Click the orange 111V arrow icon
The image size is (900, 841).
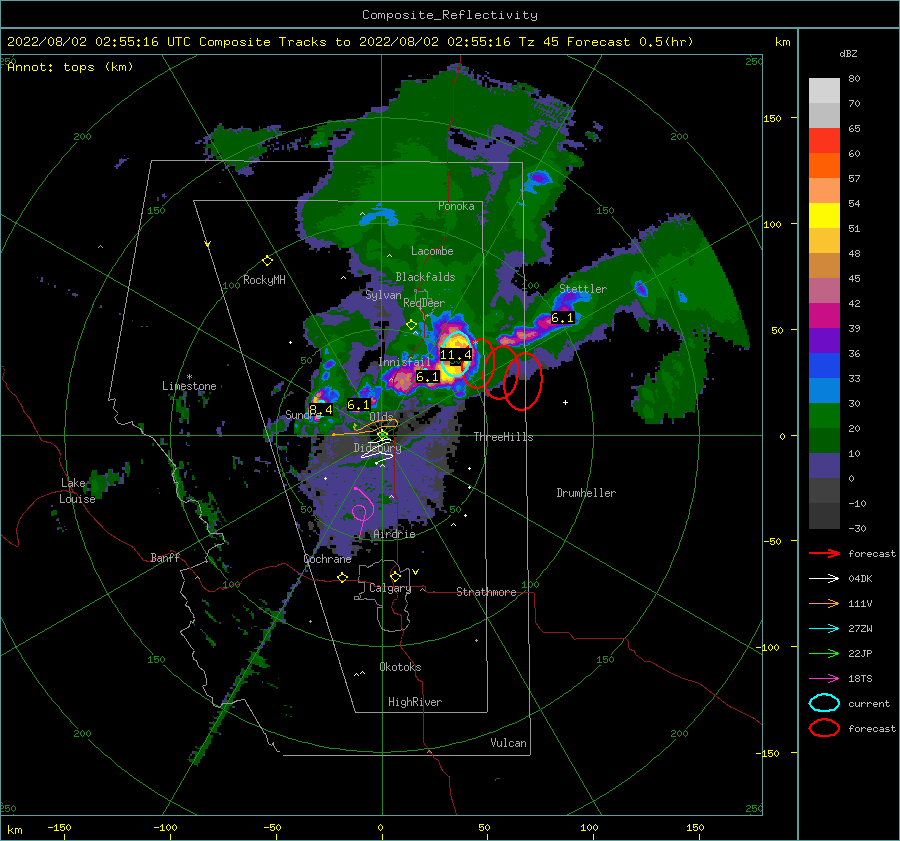[x=824, y=603]
